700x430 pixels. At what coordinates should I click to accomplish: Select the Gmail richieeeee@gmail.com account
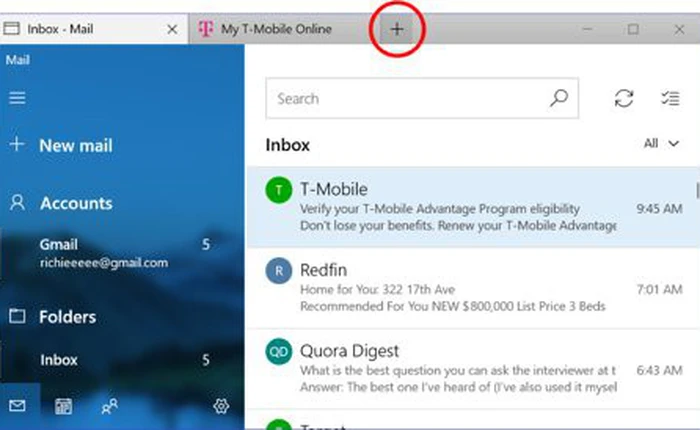(x=122, y=253)
